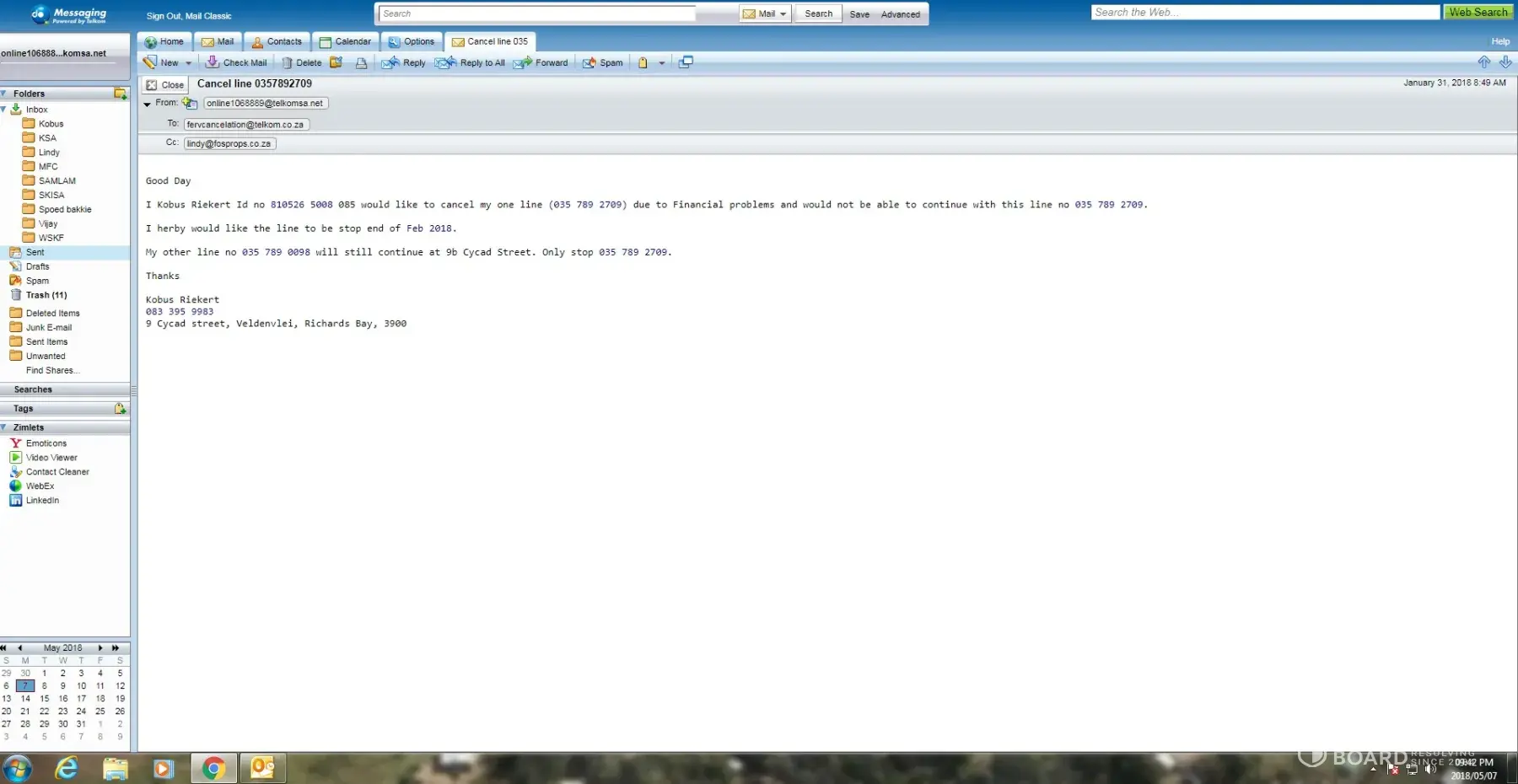The image size is (1518, 784).
Task: Click the new tag icon in Tags header
Action: [x=120, y=409]
